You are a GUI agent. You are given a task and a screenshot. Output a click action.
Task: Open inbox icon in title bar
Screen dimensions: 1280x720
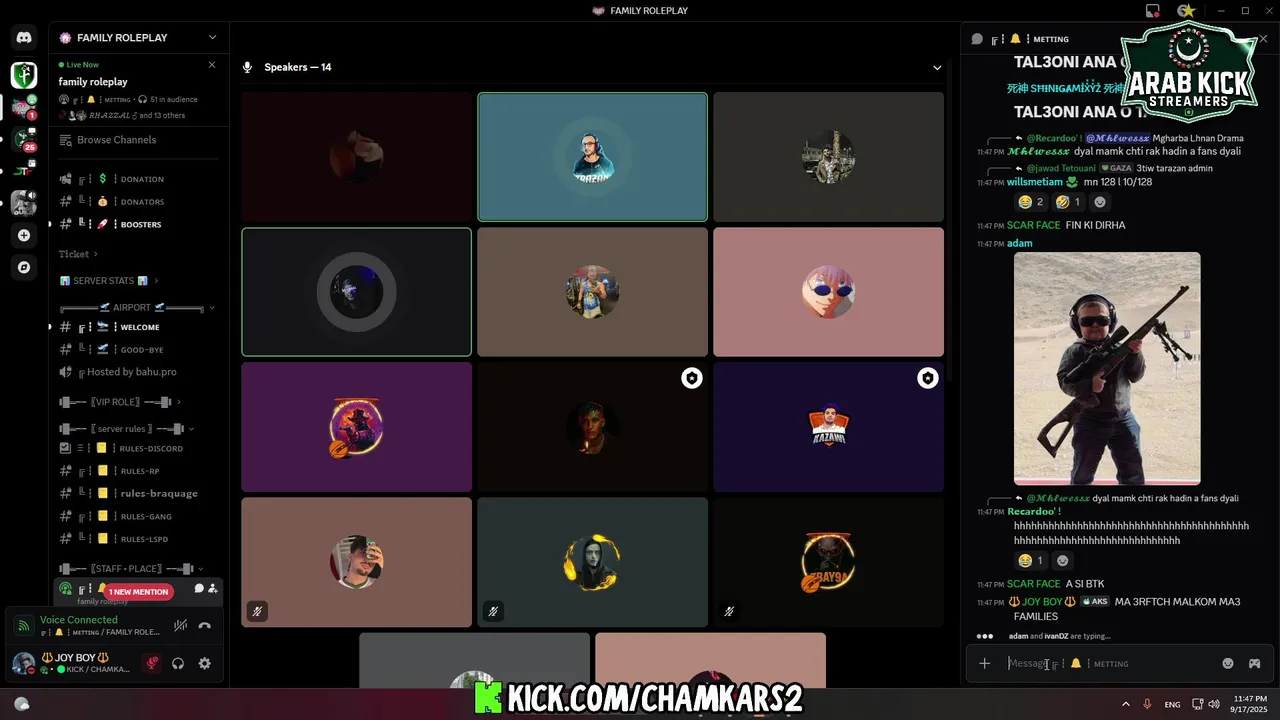pos(1153,11)
